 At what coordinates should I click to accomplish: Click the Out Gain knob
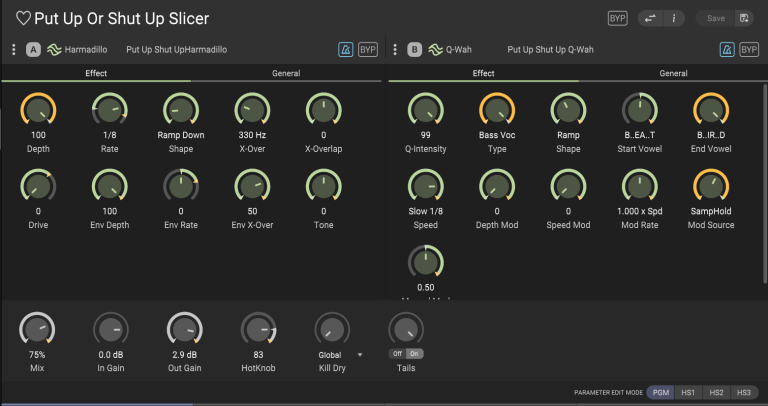pyautogui.click(x=185, y=330)
